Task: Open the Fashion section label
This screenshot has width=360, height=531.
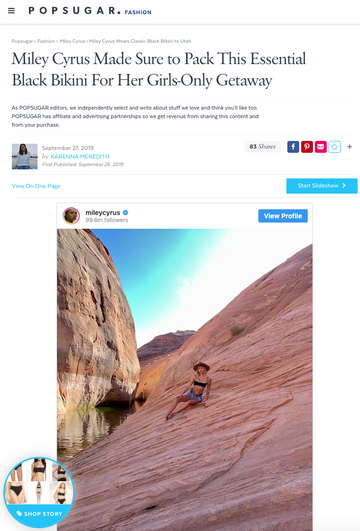Action: click(138, 12)
